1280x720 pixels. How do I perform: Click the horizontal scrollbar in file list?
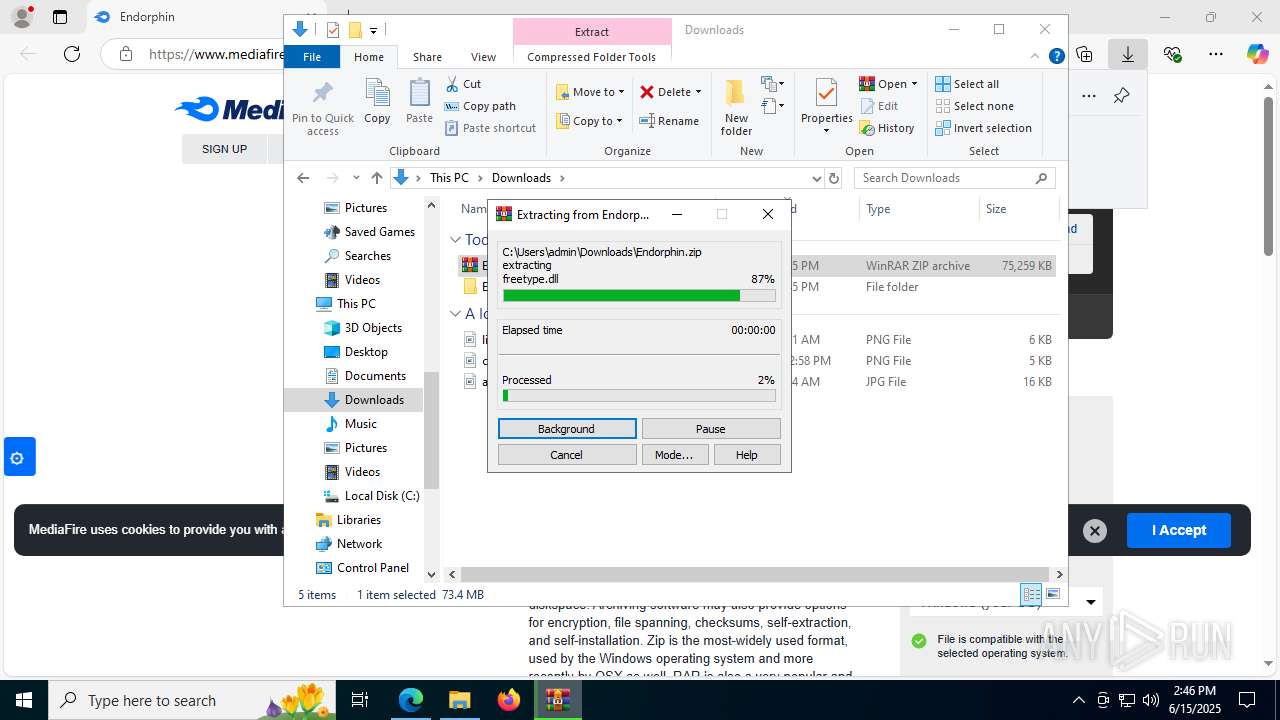753,575
